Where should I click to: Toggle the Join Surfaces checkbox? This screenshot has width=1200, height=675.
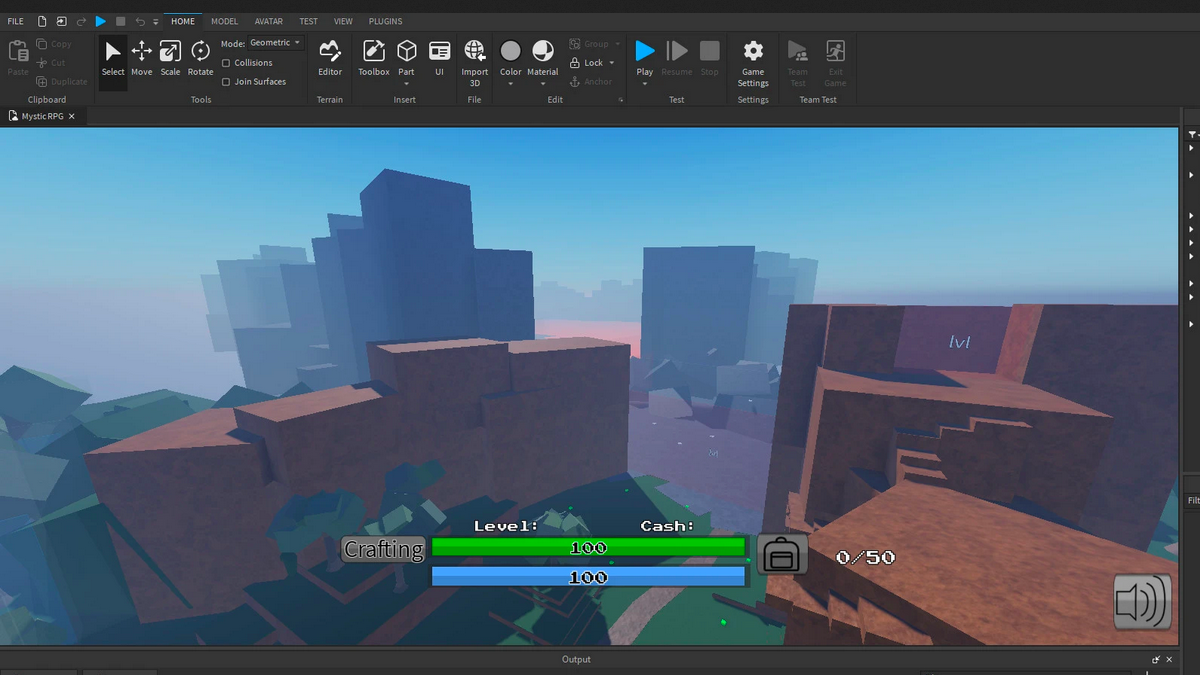[226, 82]
